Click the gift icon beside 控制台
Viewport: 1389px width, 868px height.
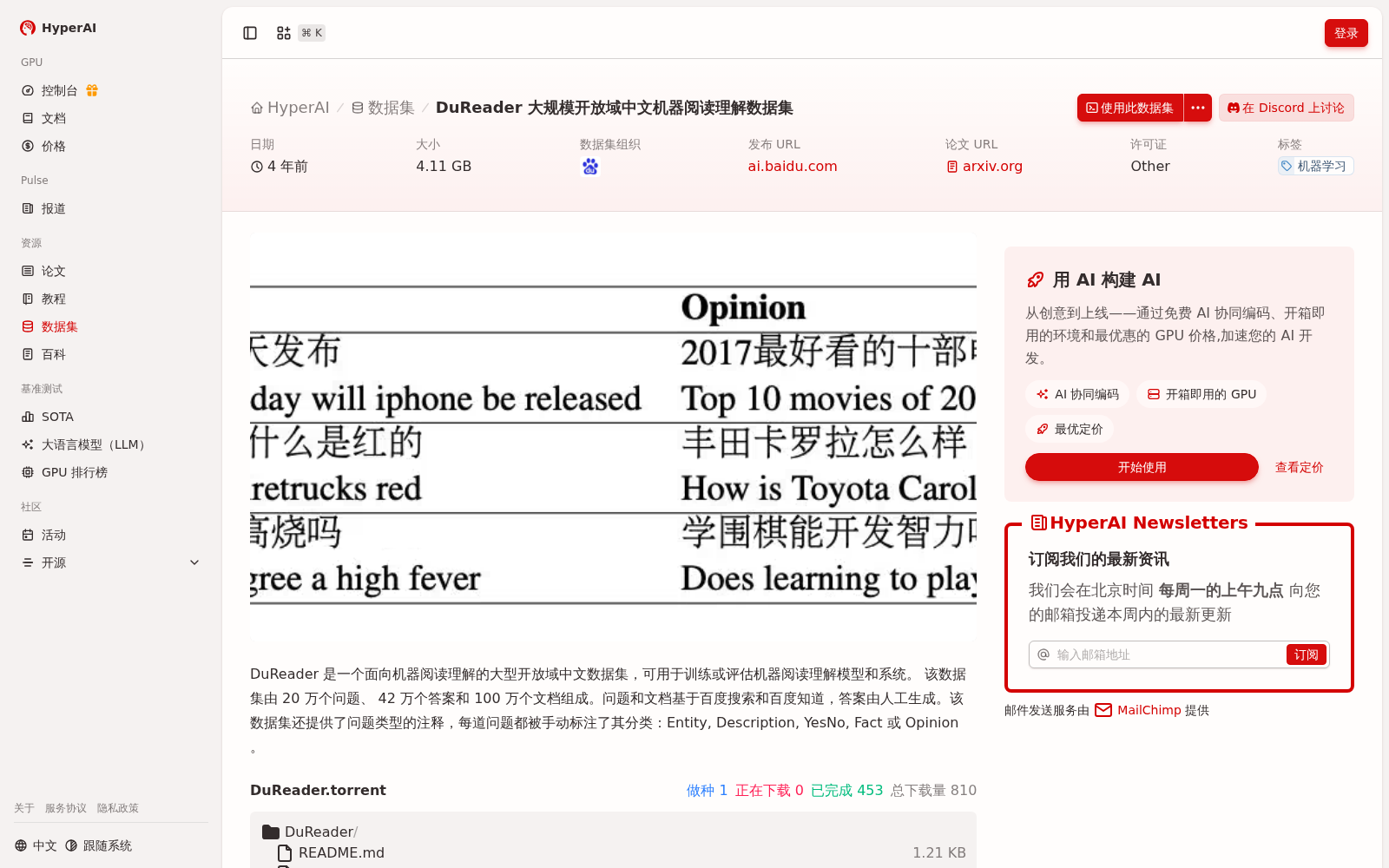92,90
